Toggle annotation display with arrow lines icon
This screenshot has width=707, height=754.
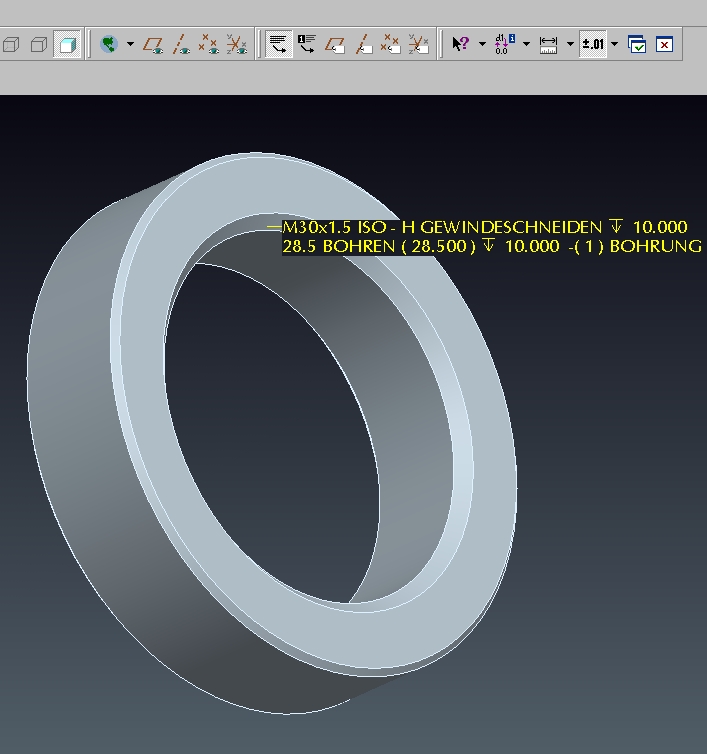(278, 44)
